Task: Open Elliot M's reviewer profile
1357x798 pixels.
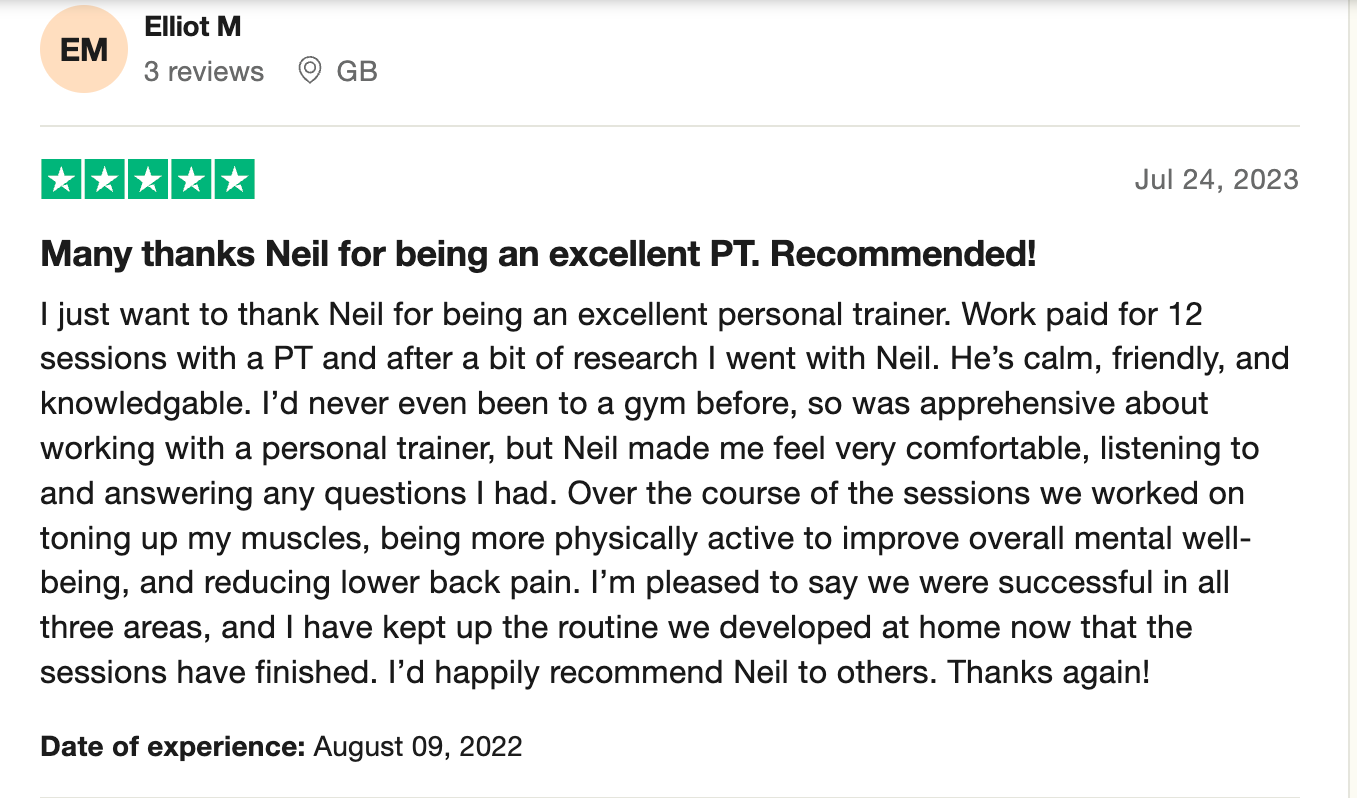Action: [192, 27]
